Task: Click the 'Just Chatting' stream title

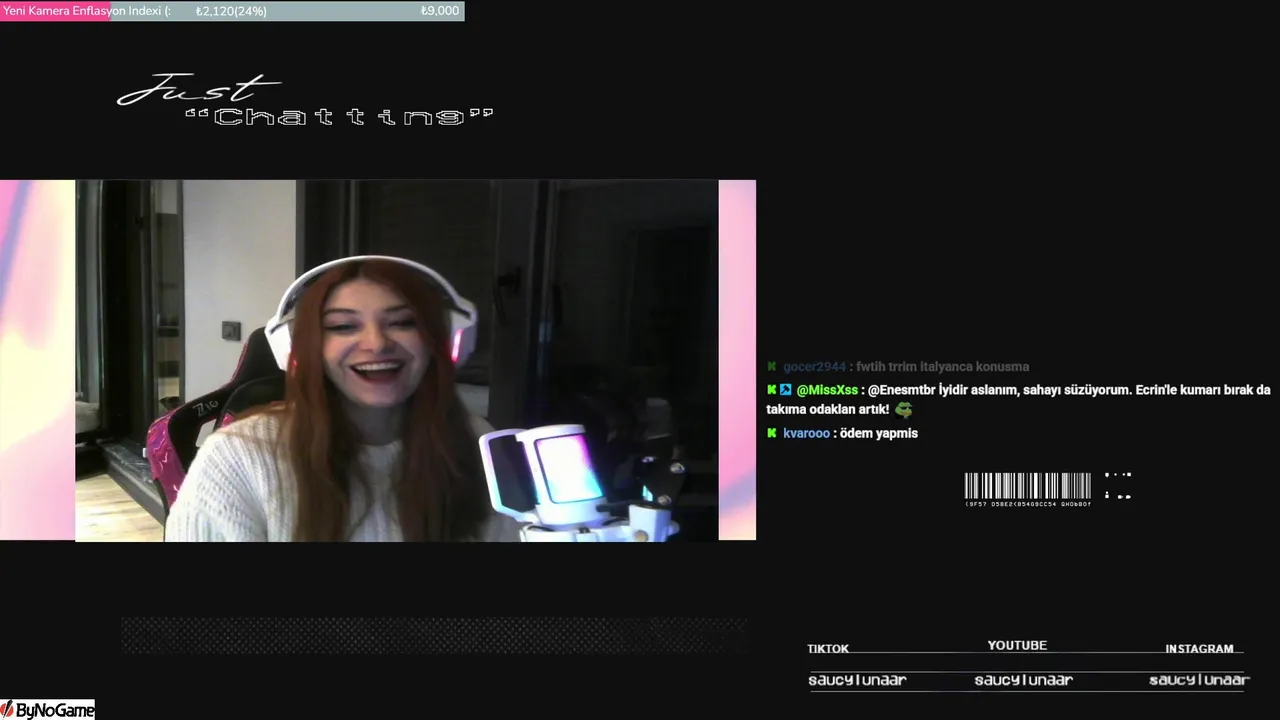Action: [x=305, y=102]
